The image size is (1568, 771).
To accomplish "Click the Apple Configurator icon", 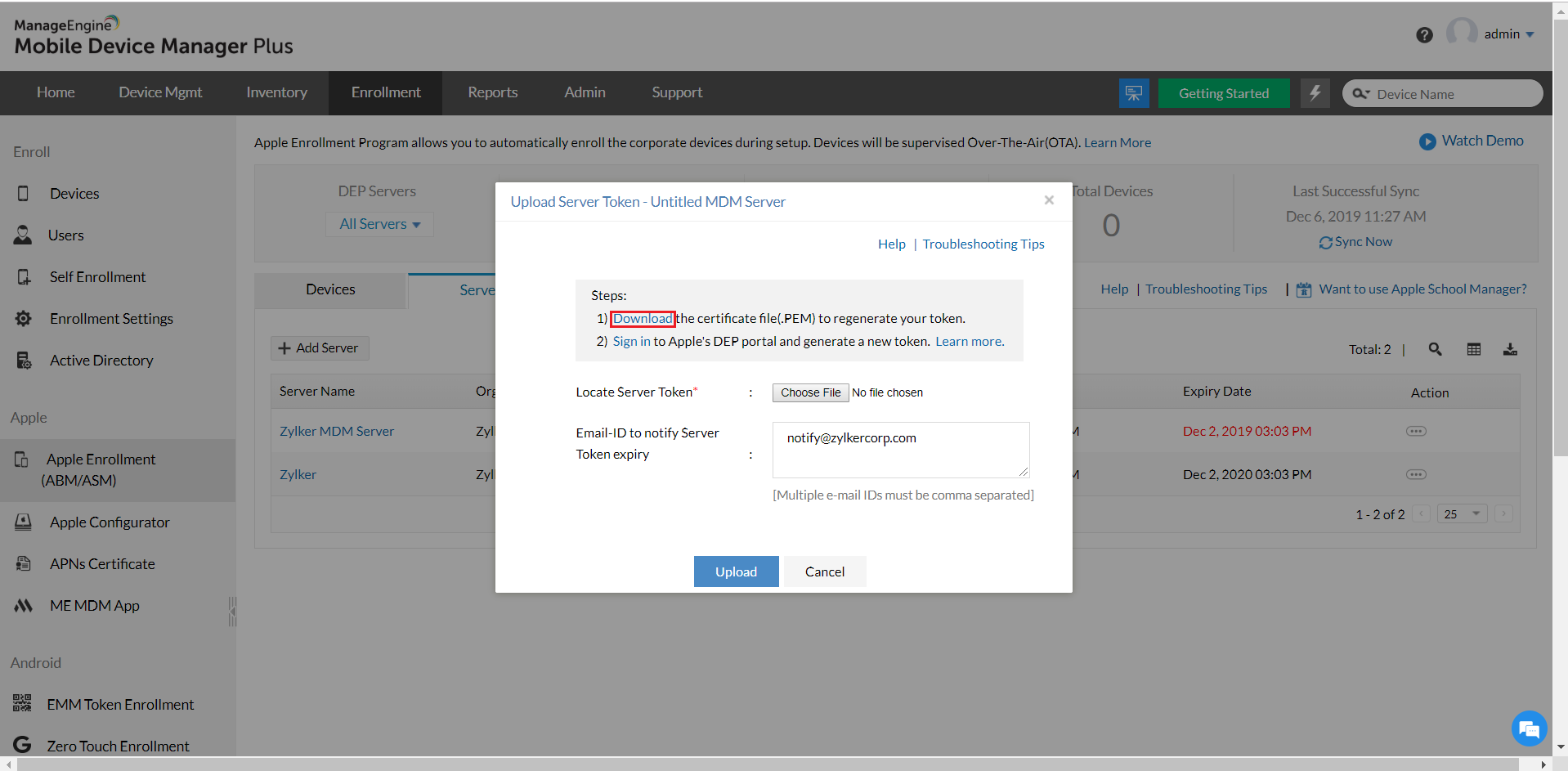I will click(24, 522).
